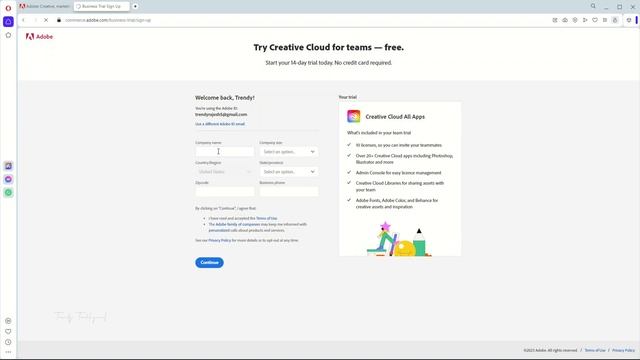Click the trial illustration image
The image size is (640, 360).
tap(399, 239)
